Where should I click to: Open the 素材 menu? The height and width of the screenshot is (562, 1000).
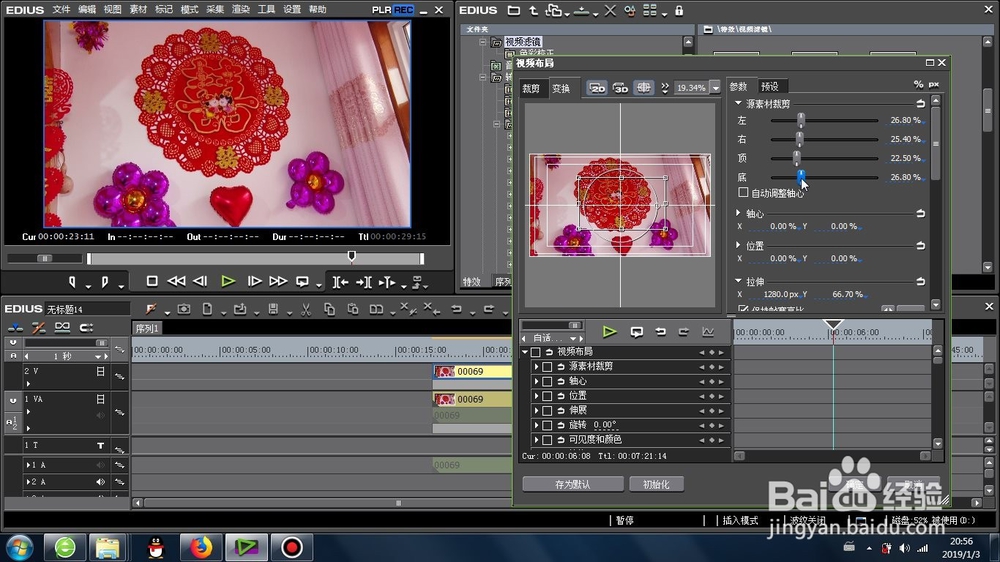coord(138,10)
